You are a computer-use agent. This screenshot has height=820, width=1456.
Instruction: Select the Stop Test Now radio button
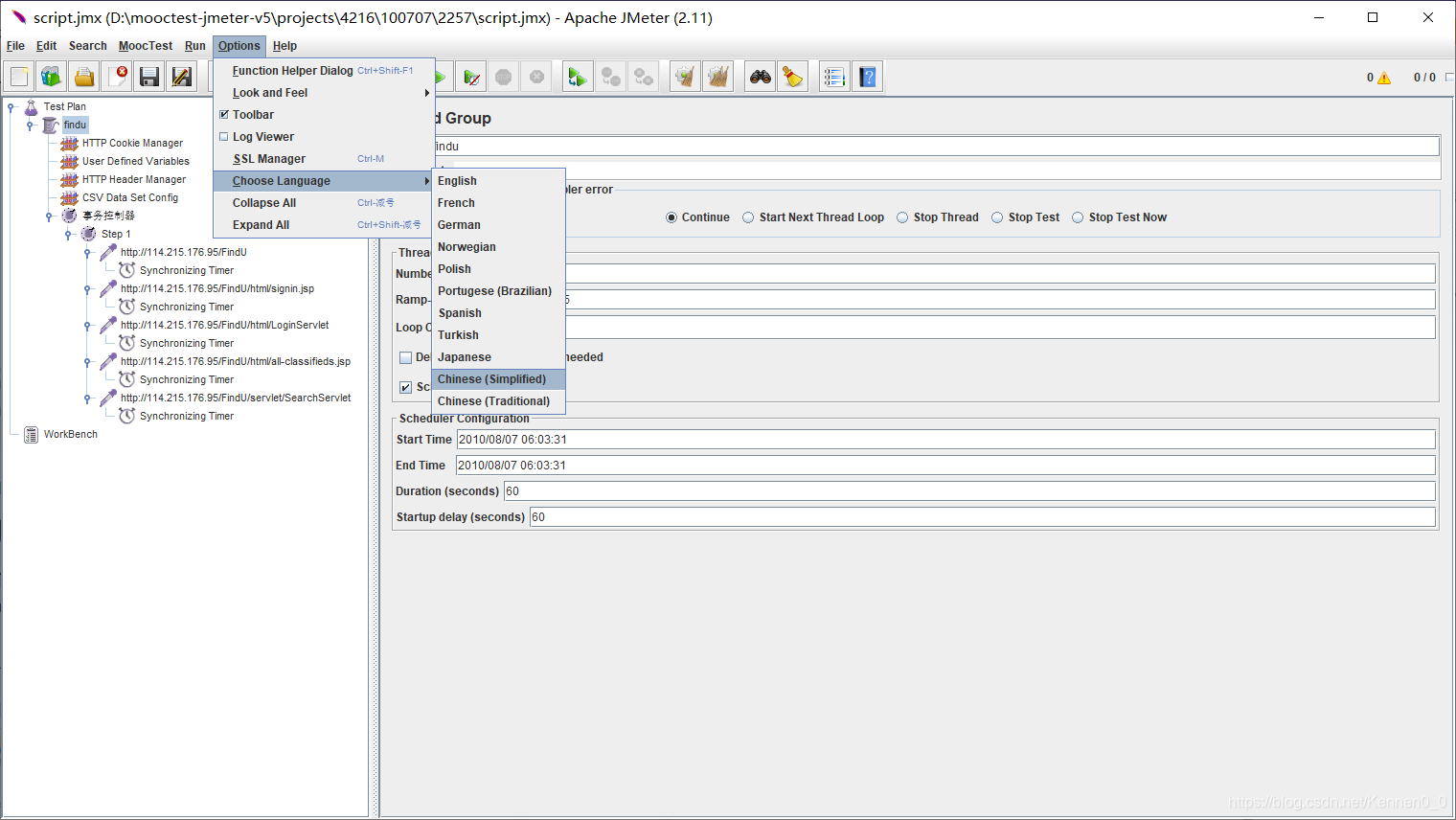(x=1078, y=217)
